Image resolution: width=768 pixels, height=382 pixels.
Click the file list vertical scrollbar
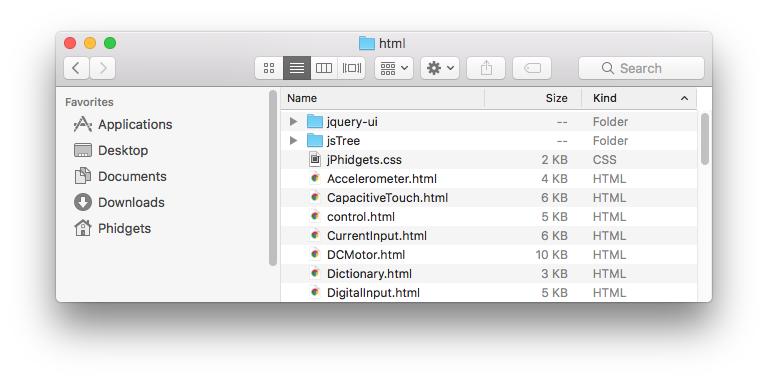pos(704,139)
